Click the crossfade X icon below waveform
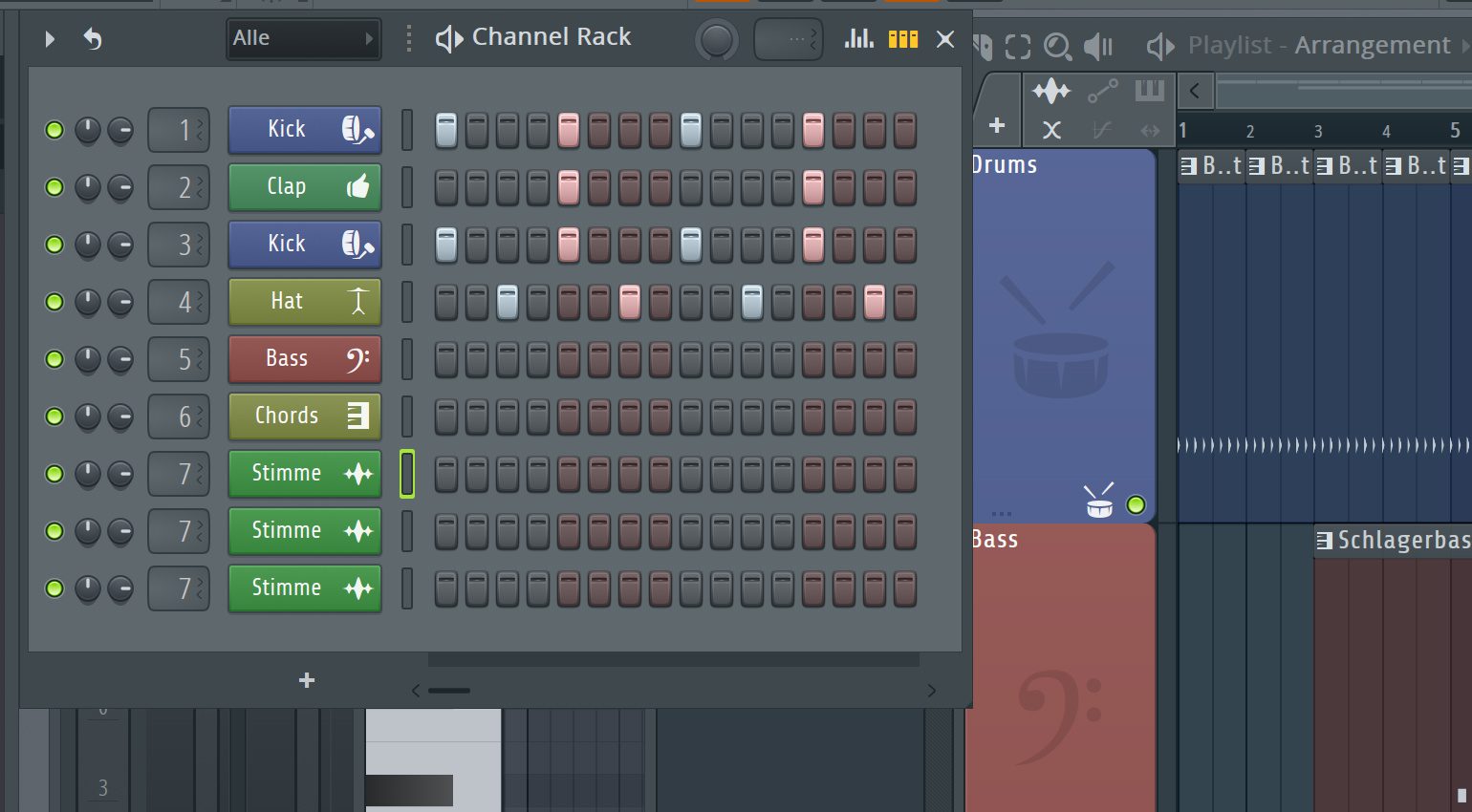The image size is (1472, 812). 1051,130
